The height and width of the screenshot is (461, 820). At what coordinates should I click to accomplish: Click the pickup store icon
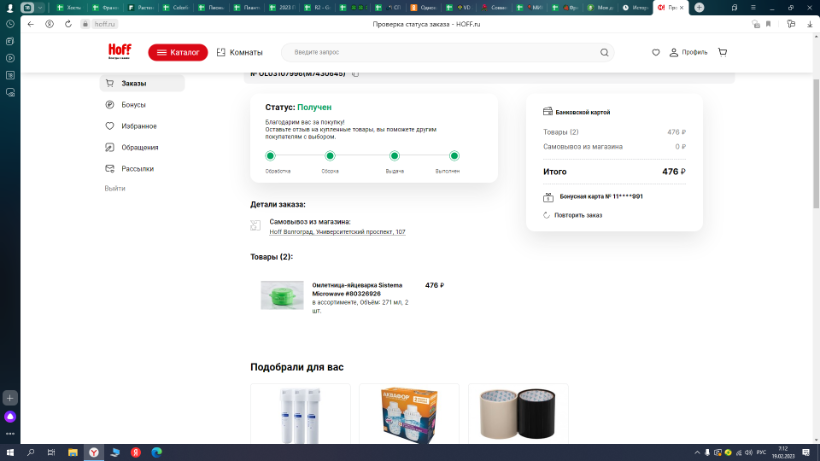click(x=255, y=226)
